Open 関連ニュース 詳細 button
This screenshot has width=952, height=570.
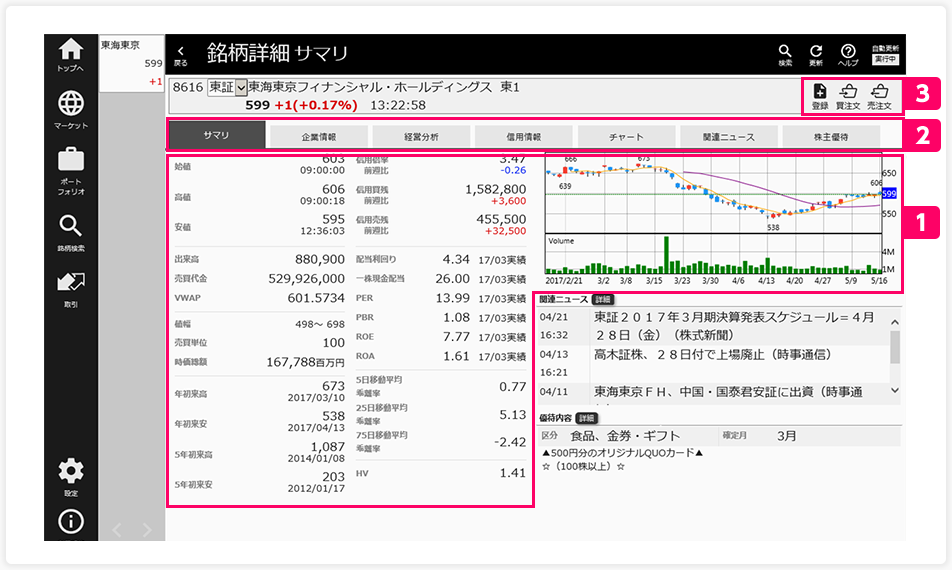pyautogui.click(x=603, y=299)
